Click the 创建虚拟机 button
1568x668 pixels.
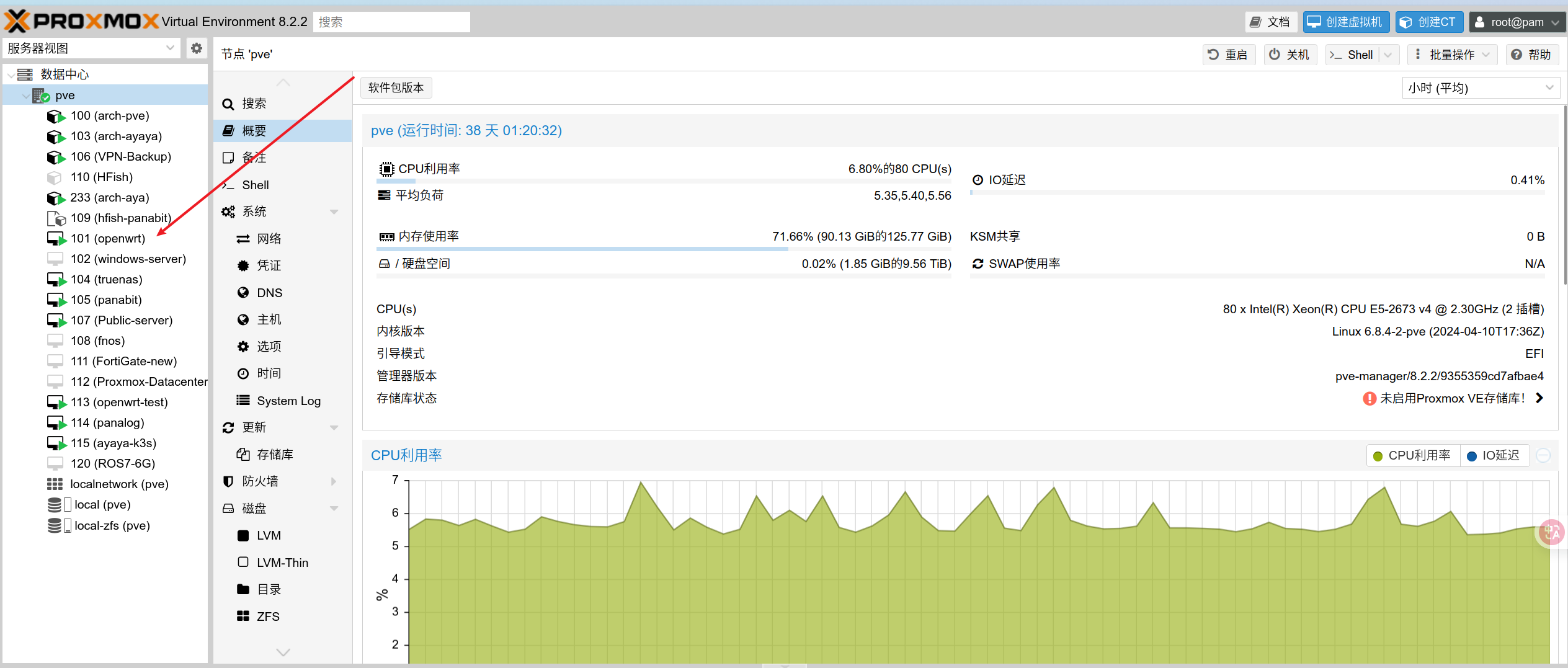pyautogui.click(x=1346, y=22)
